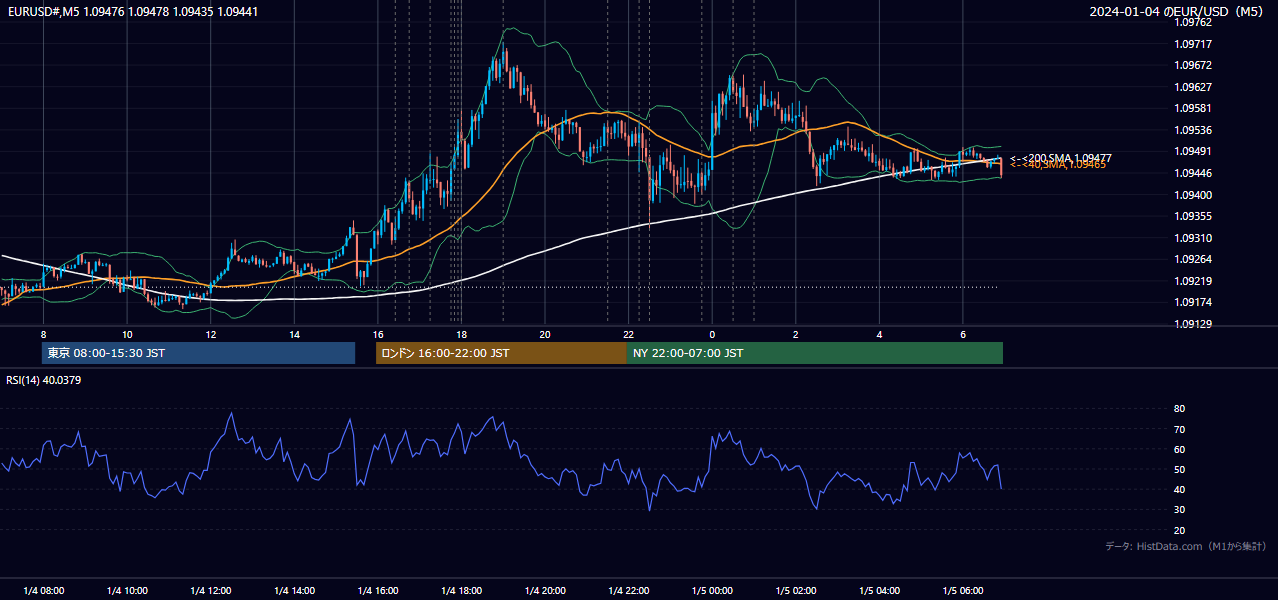
Task: Click price axis label 1.09446
Action: pyautogui.click(x=1194, y=173)
